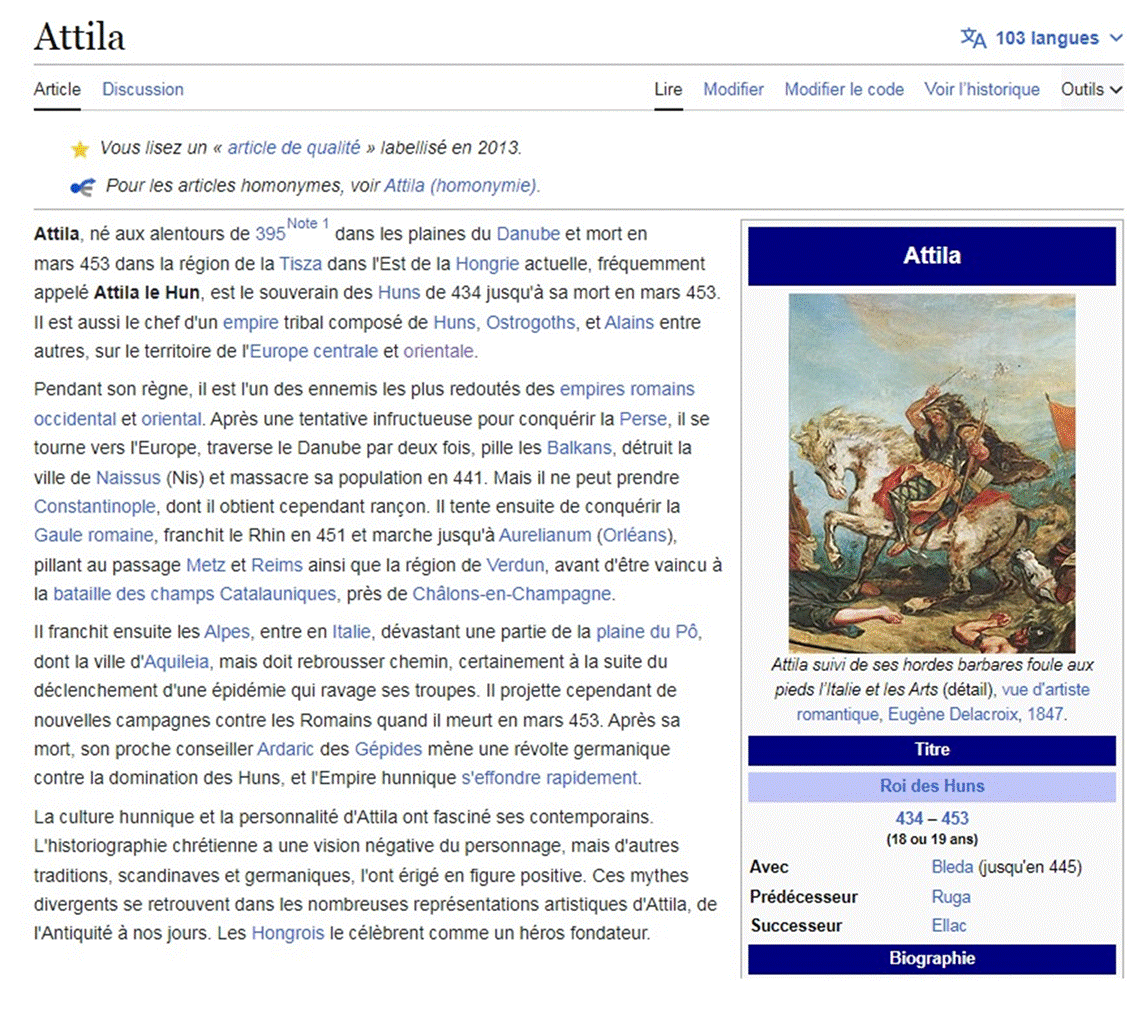Viewport: 1146px width, 1015px height.
Task: Open the Hongrois link
Action: [x=287, y=933]
